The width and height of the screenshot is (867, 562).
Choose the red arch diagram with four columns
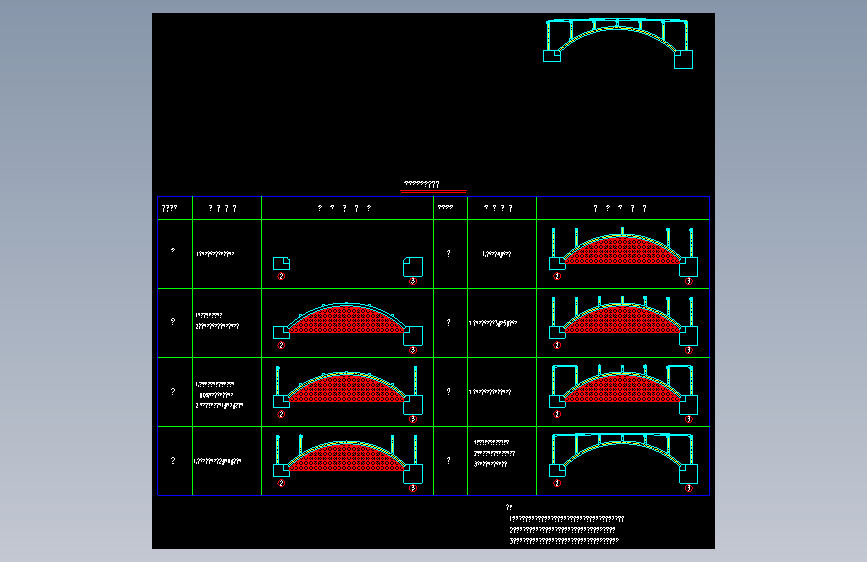point(348,463)
